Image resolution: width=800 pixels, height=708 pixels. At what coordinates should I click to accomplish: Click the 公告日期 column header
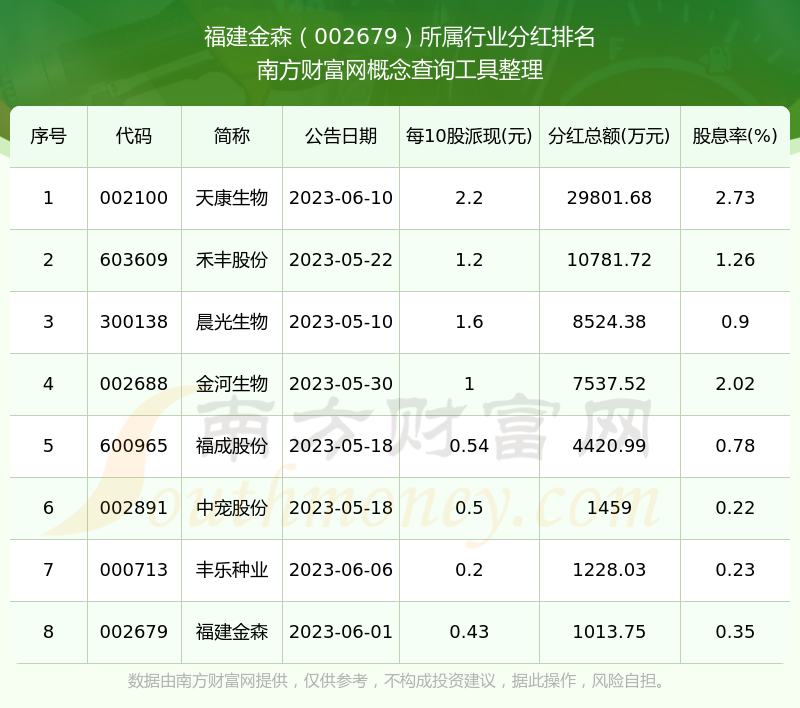coord(341,136)
